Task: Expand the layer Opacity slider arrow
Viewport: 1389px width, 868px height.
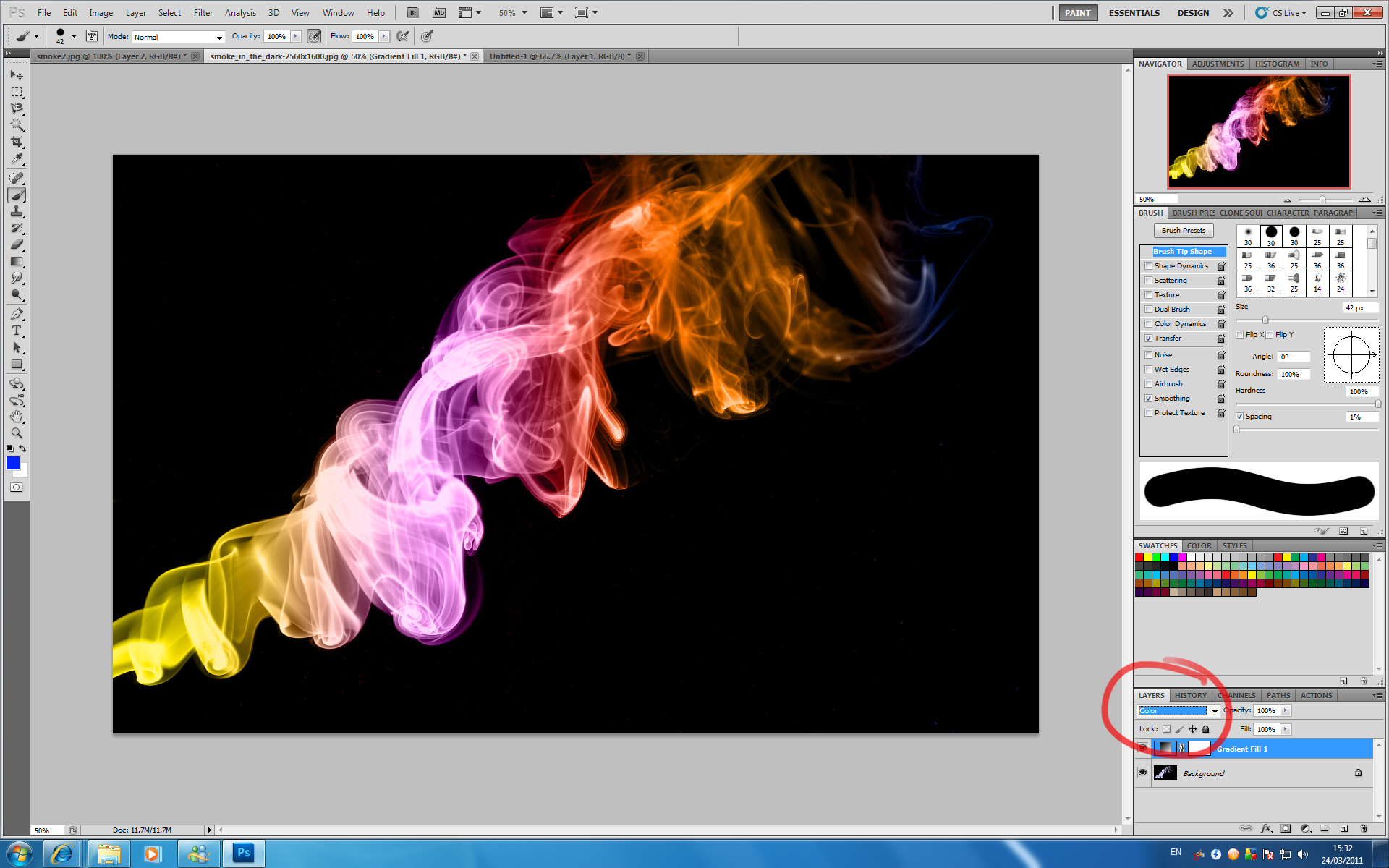Action: 1286,711
